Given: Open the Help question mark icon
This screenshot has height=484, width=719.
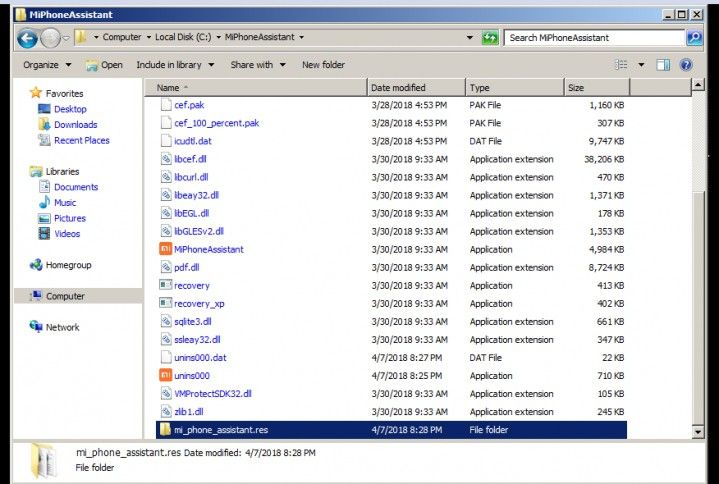Looking at the screenshot, I should pyautogui.click(x=686, y=65).
